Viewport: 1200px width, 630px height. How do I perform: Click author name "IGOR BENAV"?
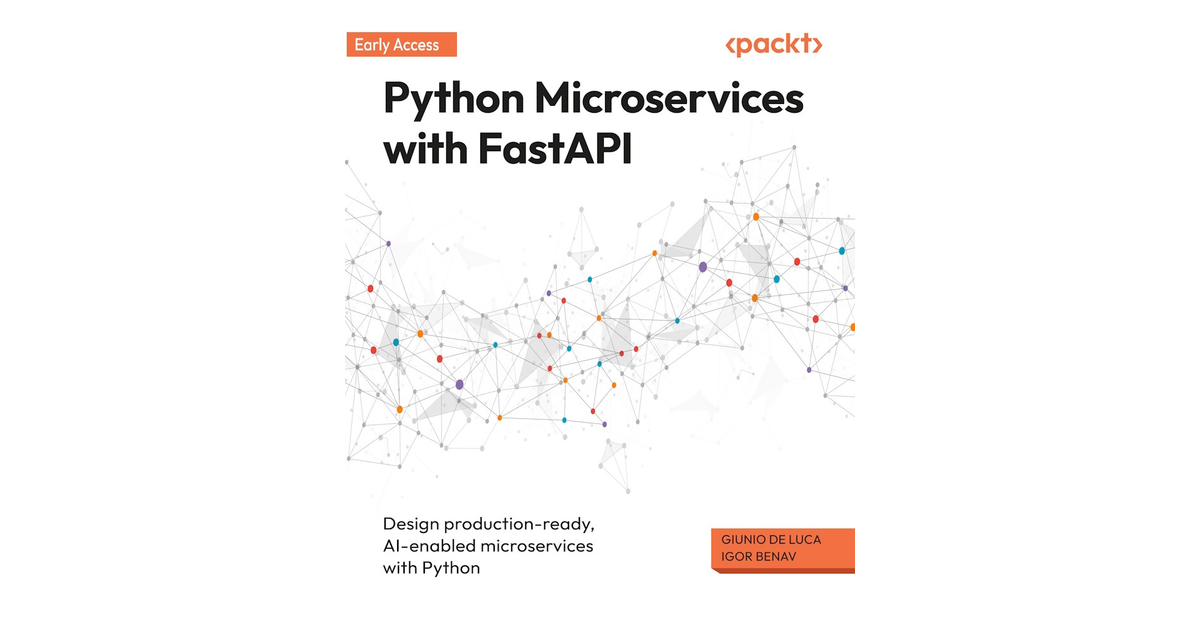758,558
